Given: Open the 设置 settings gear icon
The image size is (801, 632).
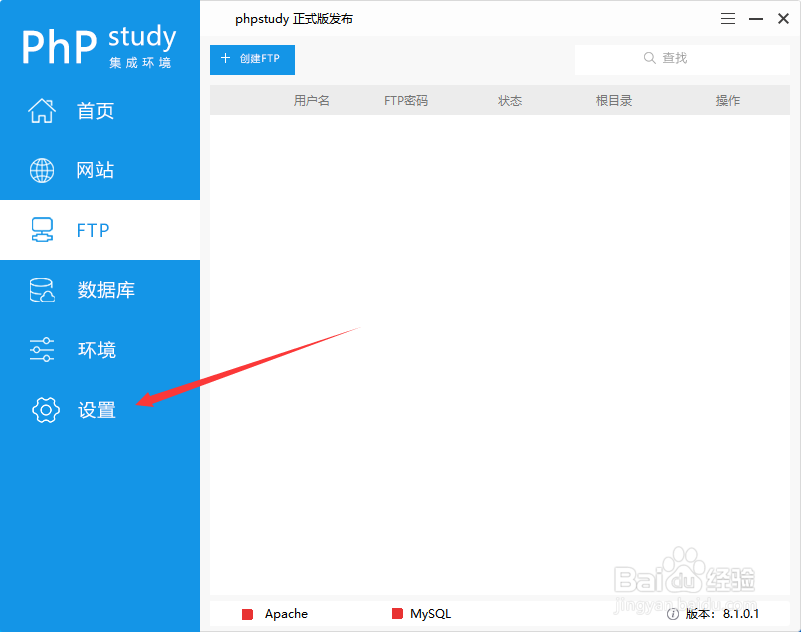Looking at the screenshot, I should (46, 410).
